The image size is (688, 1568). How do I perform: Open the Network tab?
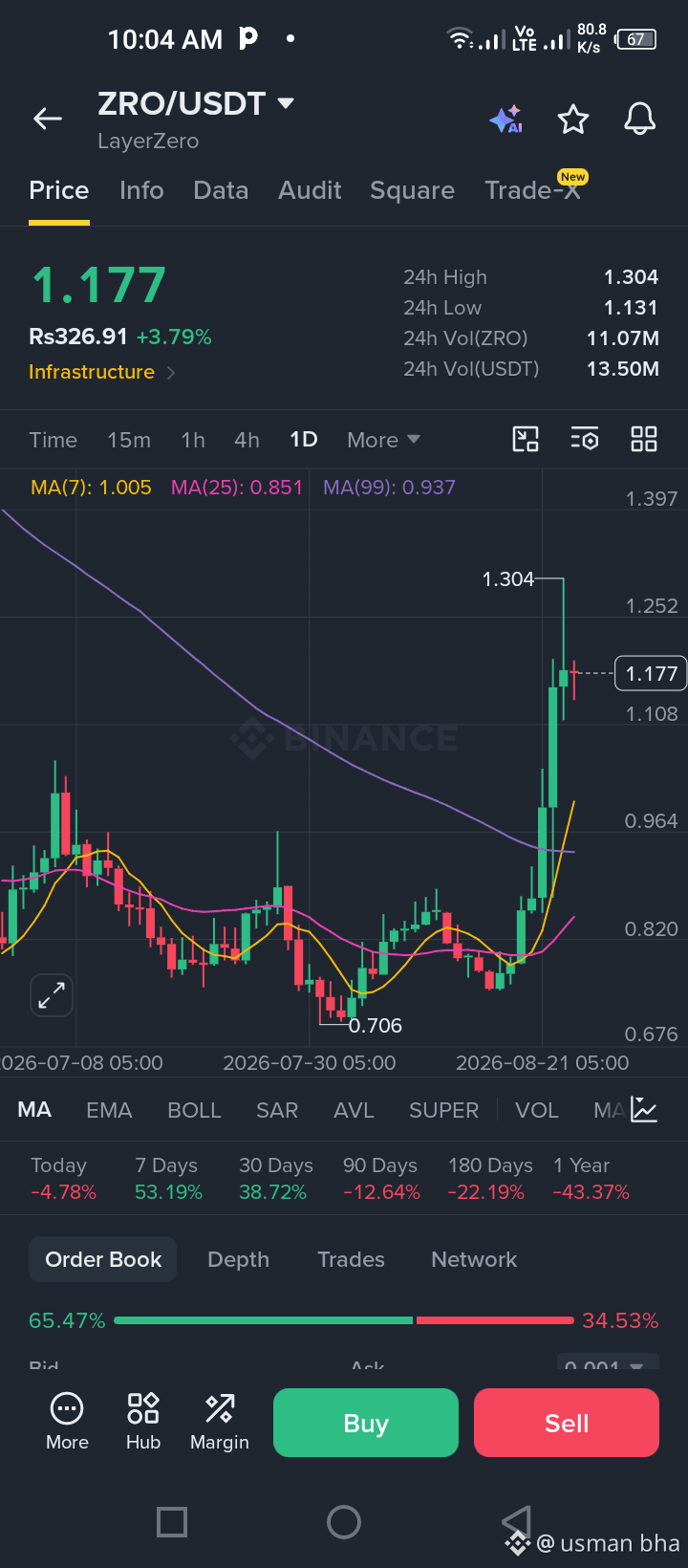pyautogui.click(x=474, y=1259)
